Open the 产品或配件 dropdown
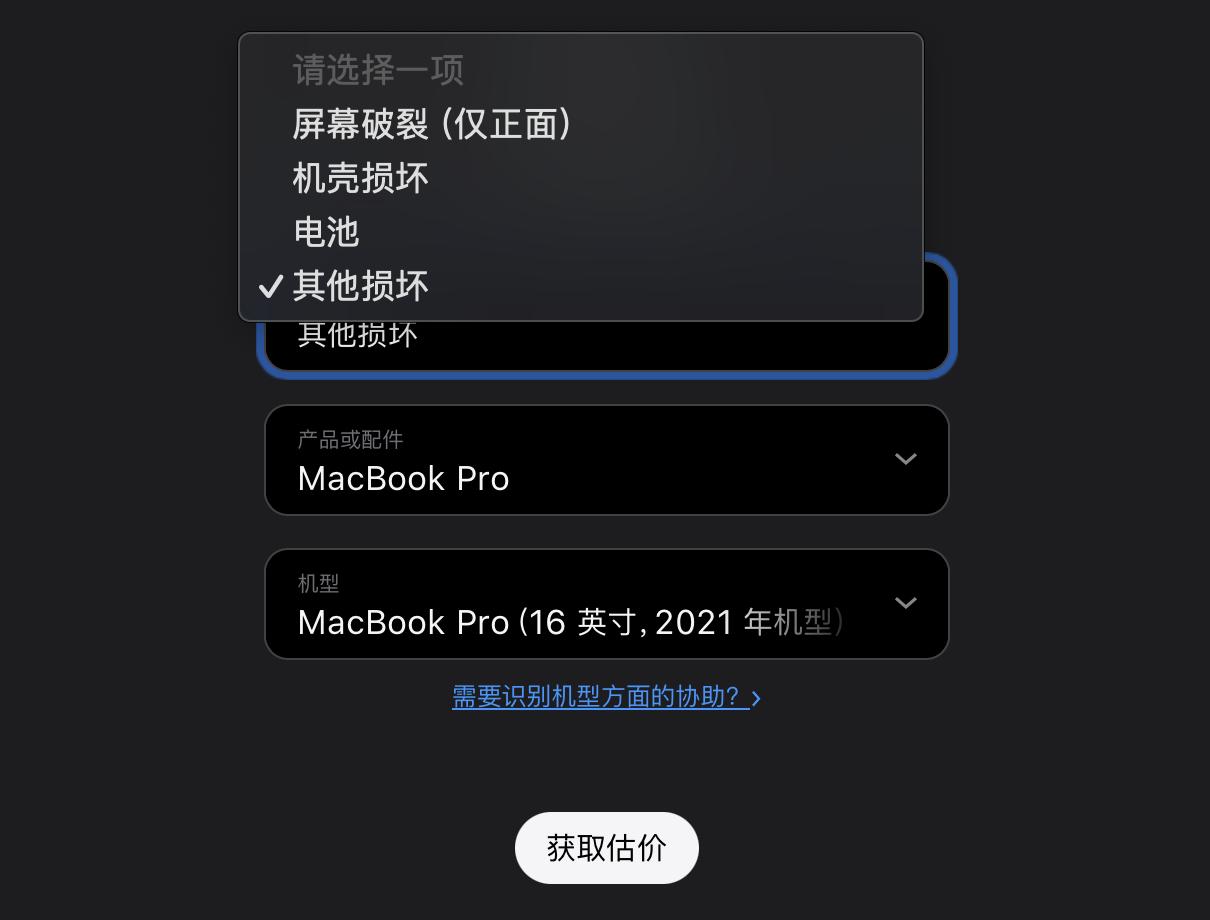The width and height of the screenshot is (1210, 920). [x=606, y=460]
